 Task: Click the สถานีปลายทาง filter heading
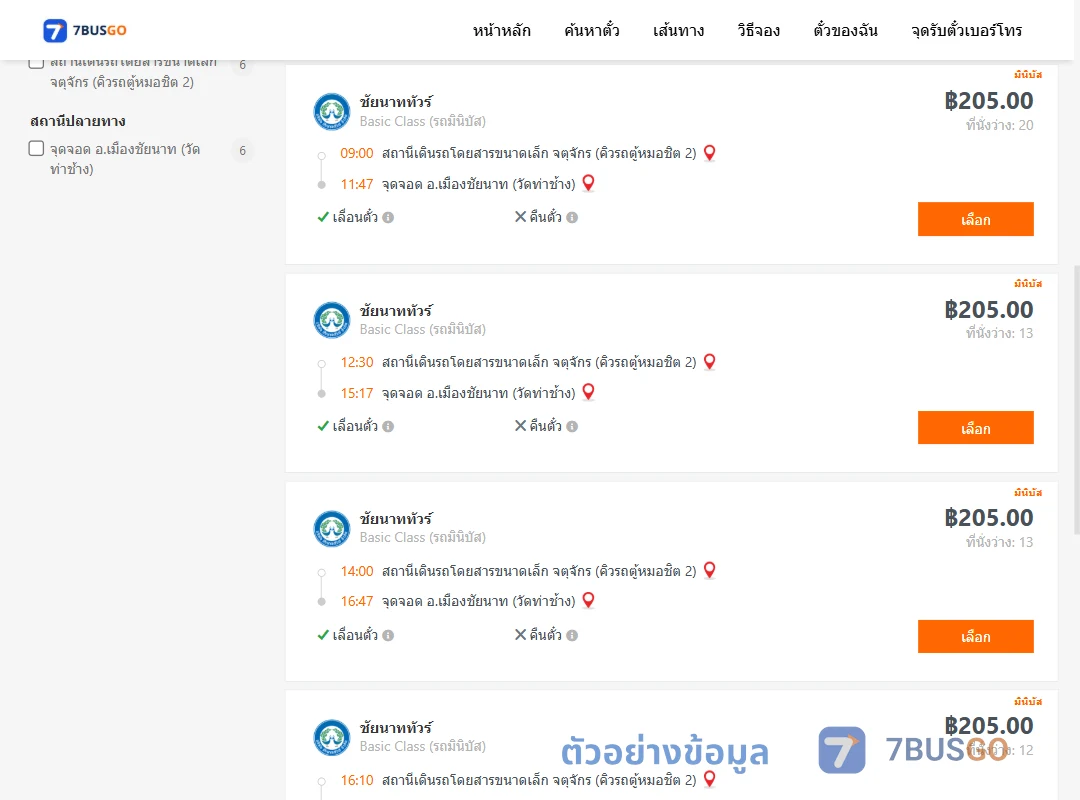click(x=78, y=121)
